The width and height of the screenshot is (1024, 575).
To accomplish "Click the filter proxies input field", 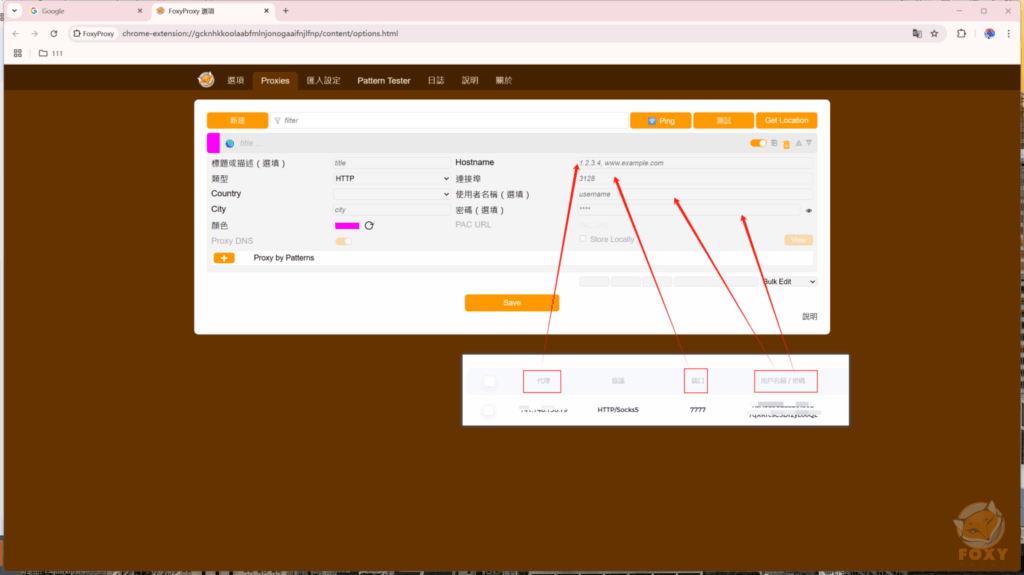I will pyautogui.click(x=449, y=120).
